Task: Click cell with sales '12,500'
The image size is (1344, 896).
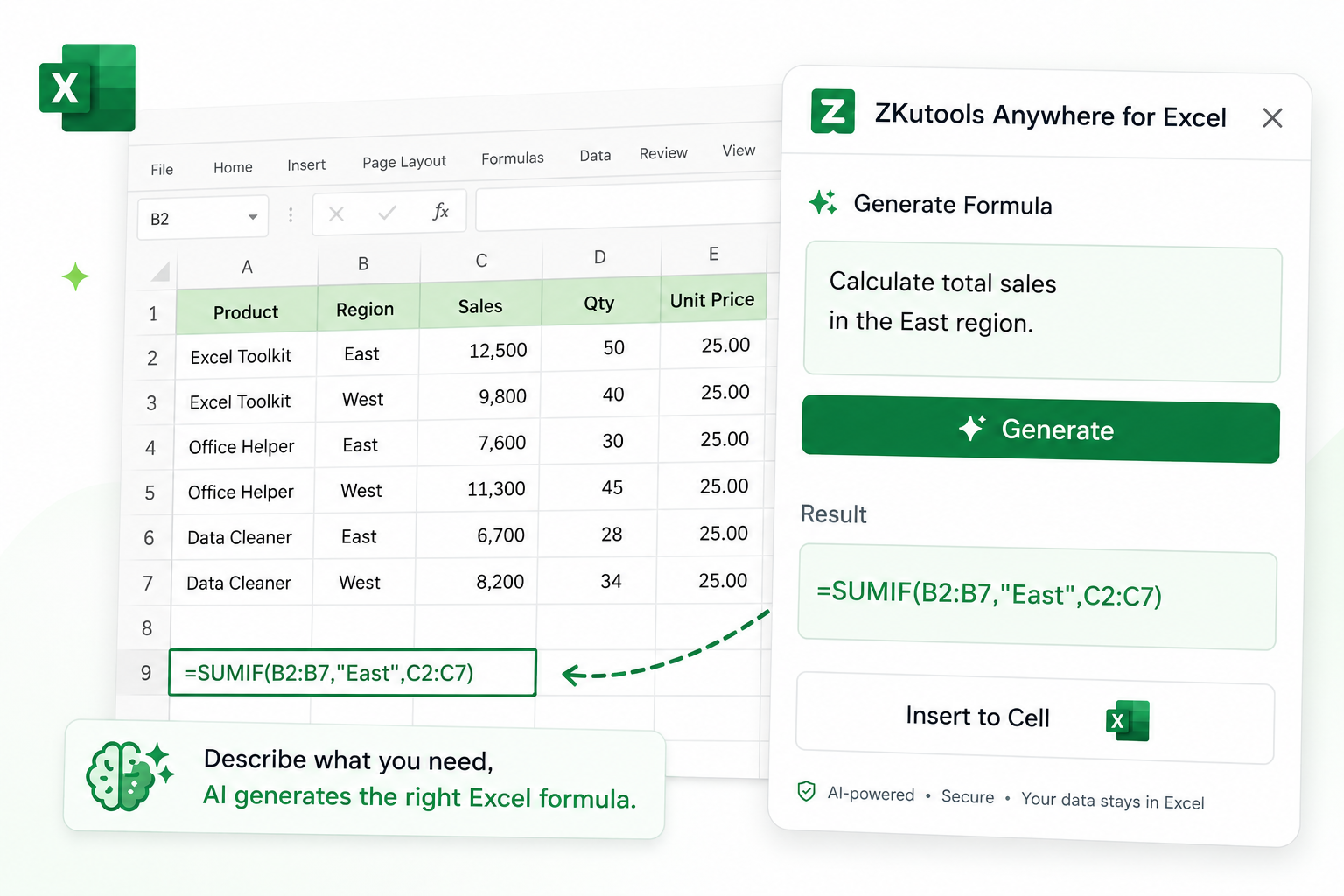Action: coord(479,351)
